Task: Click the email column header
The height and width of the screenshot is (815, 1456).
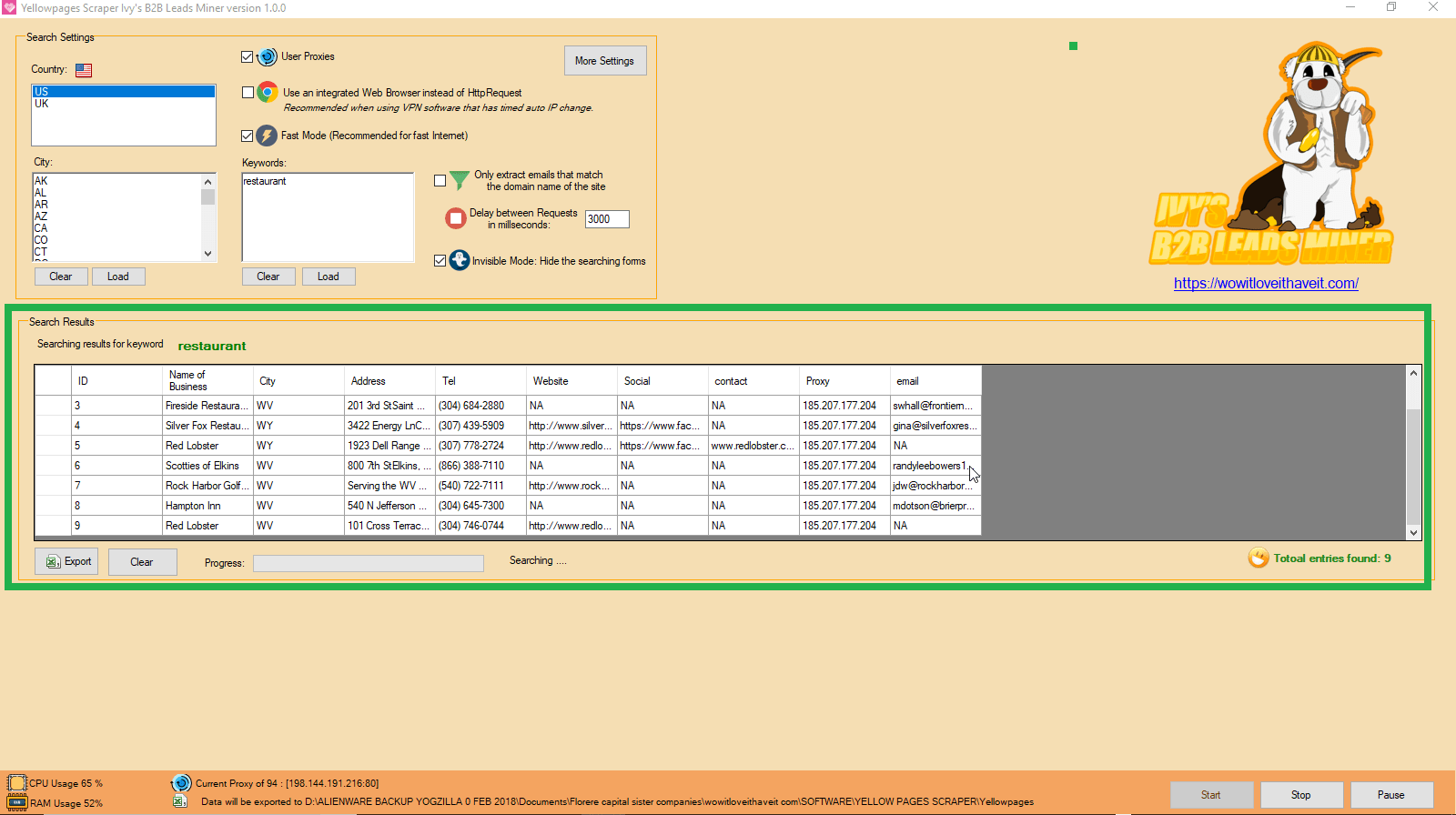Action: (936, 381)
